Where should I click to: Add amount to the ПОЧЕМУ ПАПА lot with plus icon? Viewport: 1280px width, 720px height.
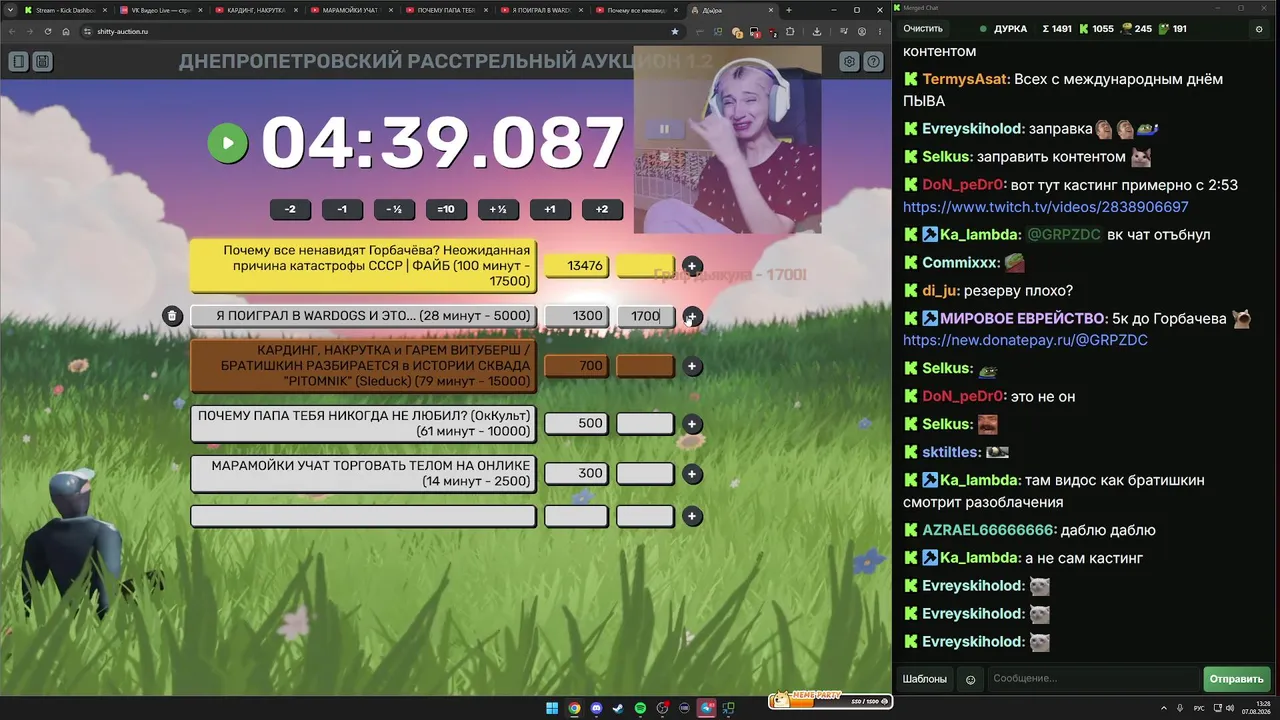[692, 424]
